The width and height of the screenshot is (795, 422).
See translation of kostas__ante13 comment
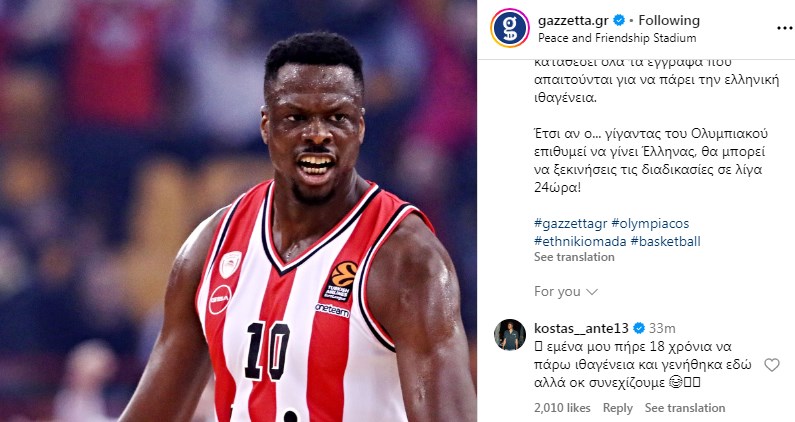(x=685, y=408)
